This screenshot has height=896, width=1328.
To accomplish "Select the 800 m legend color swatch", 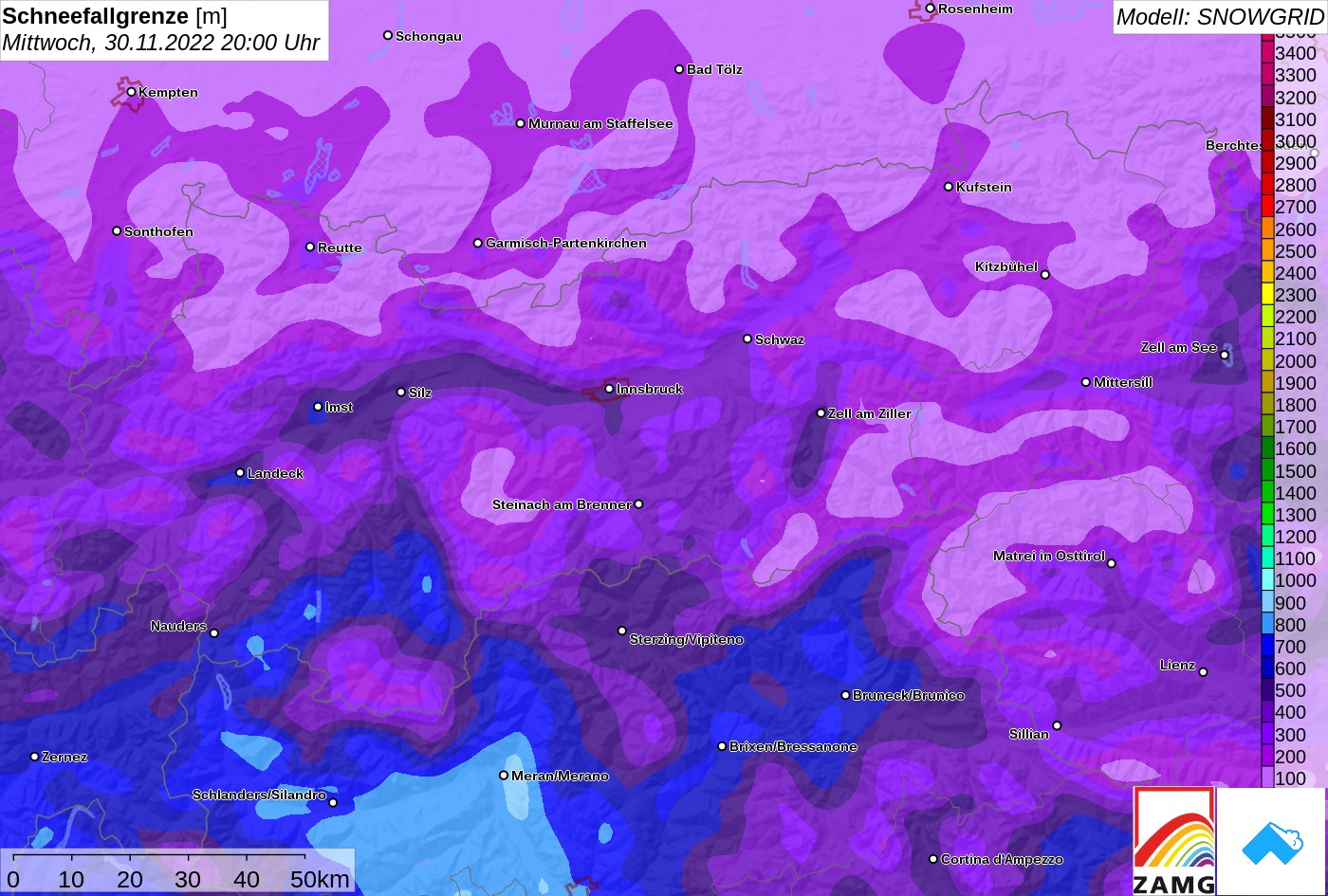I will coord(1267,625).
